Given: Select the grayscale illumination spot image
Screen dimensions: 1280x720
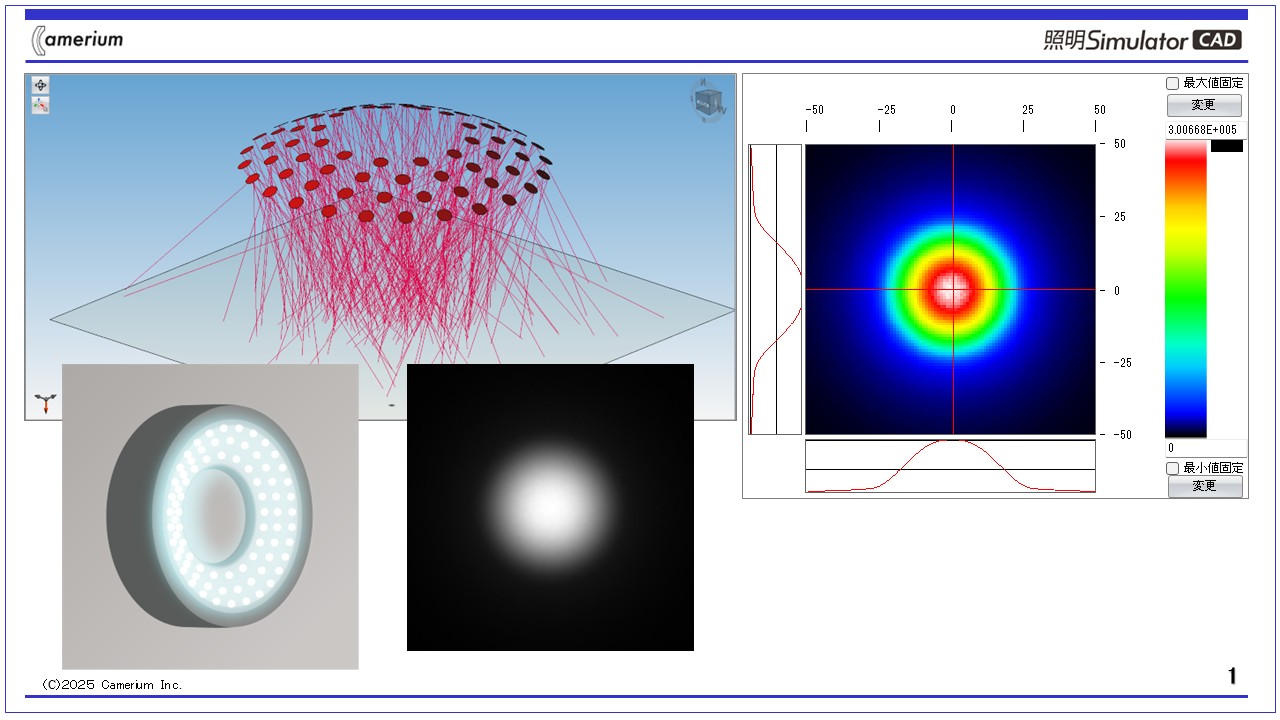Looking at the screenshot, I should [550, 507].
